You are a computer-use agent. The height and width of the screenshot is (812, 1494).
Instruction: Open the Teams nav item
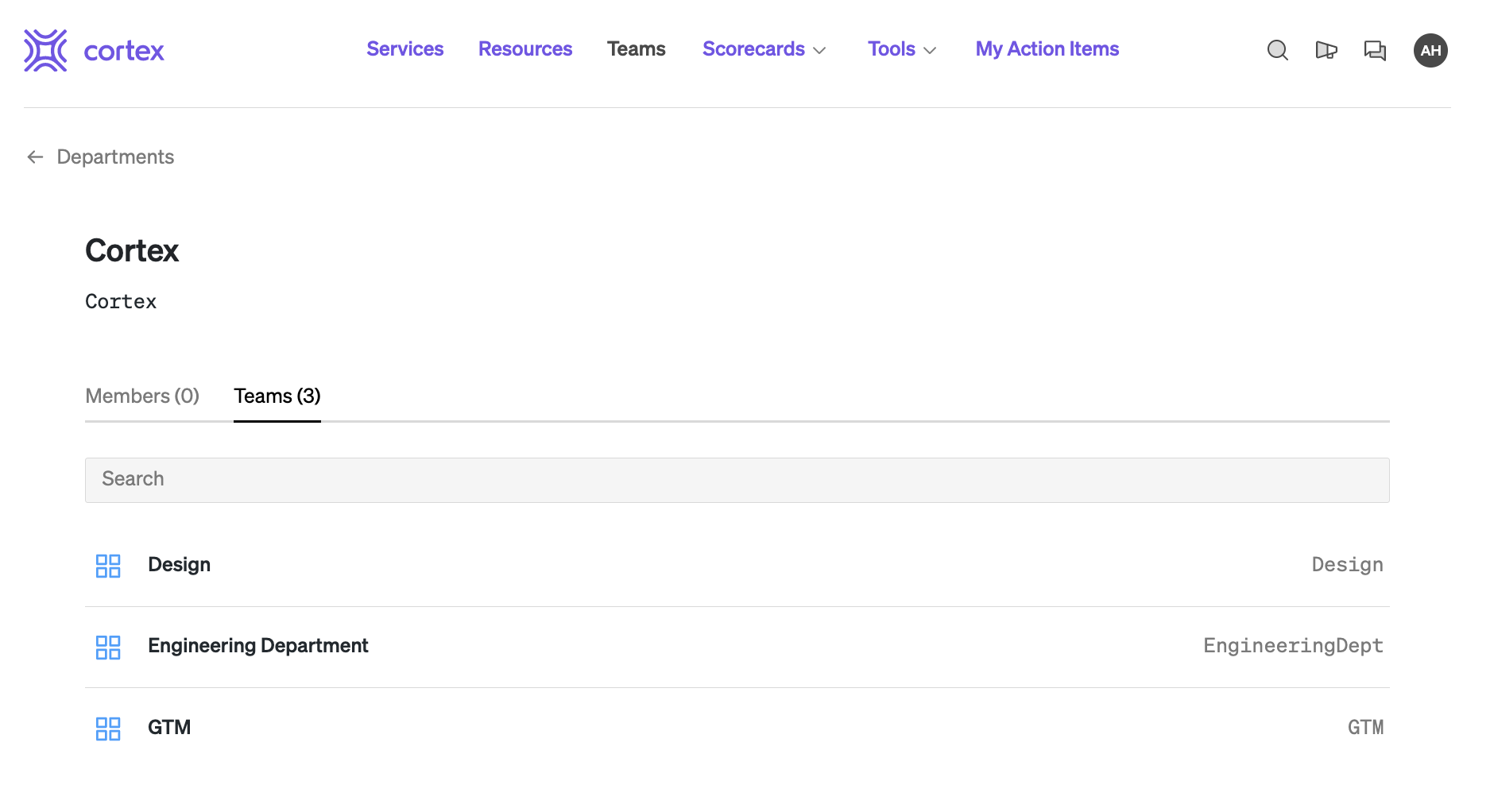tap(637, 49)
